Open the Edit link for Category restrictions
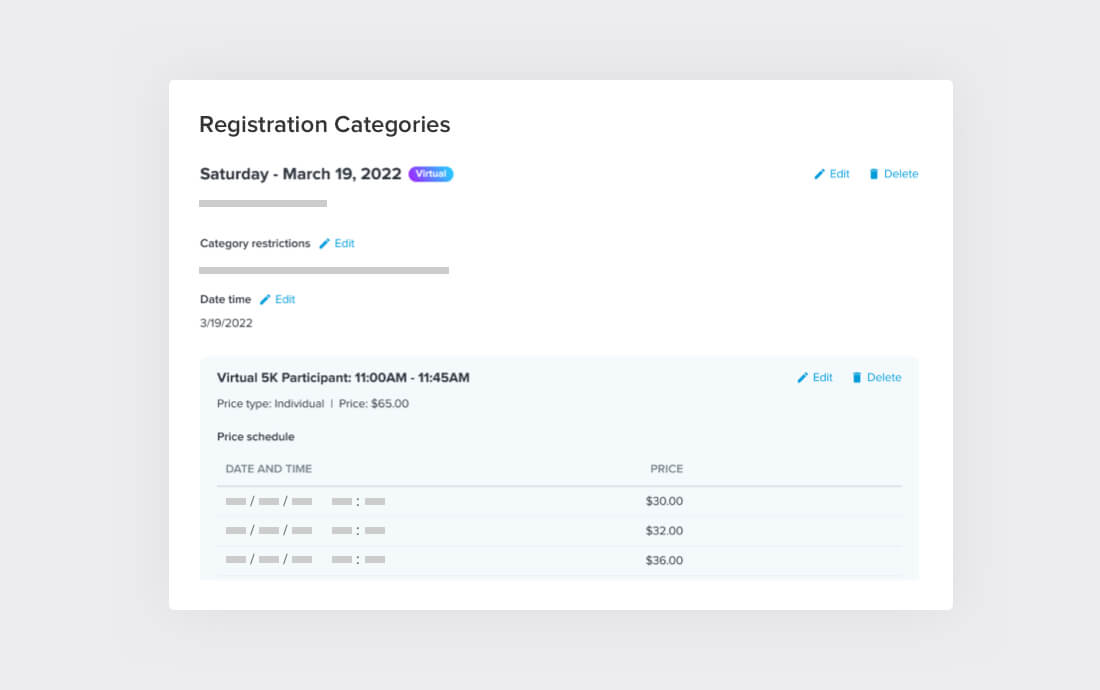 point(344,244)
